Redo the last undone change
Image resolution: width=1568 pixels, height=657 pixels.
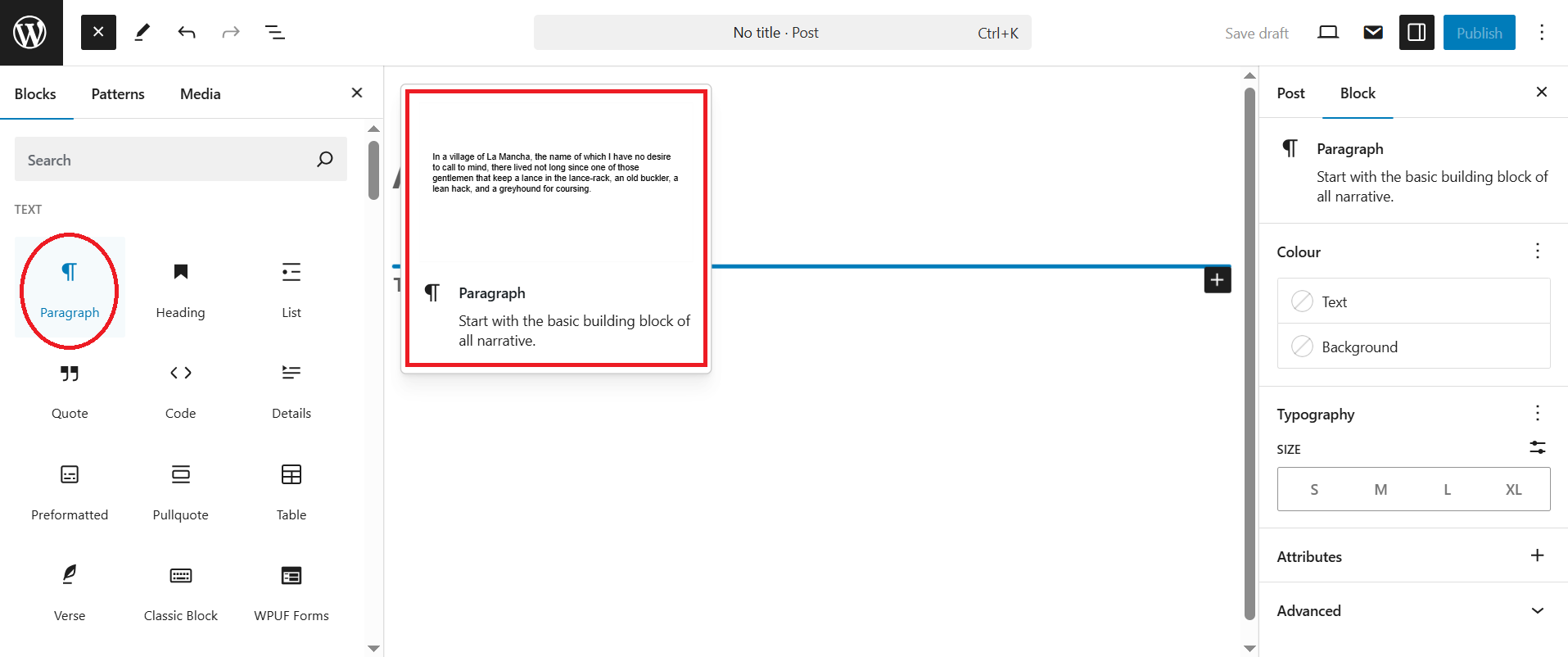click(x=231, y=33)
